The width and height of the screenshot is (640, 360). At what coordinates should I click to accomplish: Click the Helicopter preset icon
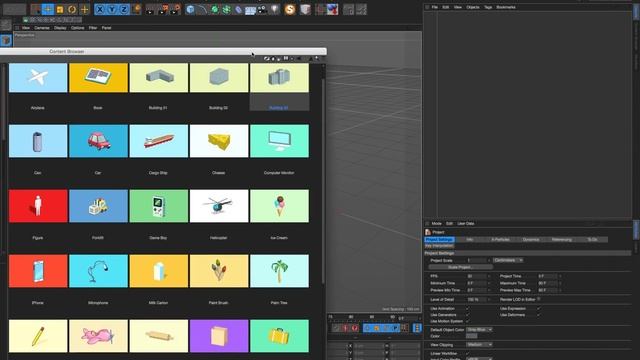coord(219,206)
